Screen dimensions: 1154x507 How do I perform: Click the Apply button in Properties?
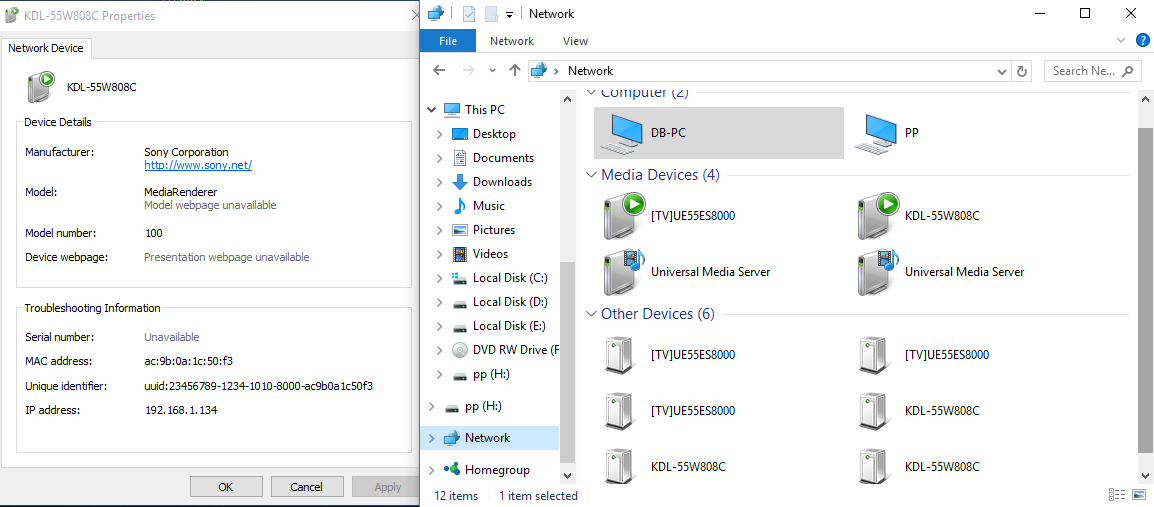pos(388,486)
